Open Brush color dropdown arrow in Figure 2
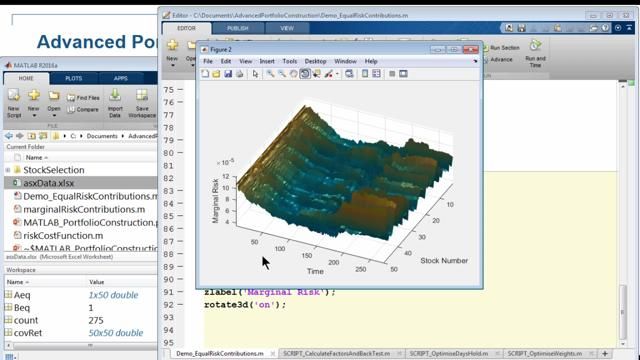Screen dimensions: 640x360 pyautogui.click(x=337, y=74)
